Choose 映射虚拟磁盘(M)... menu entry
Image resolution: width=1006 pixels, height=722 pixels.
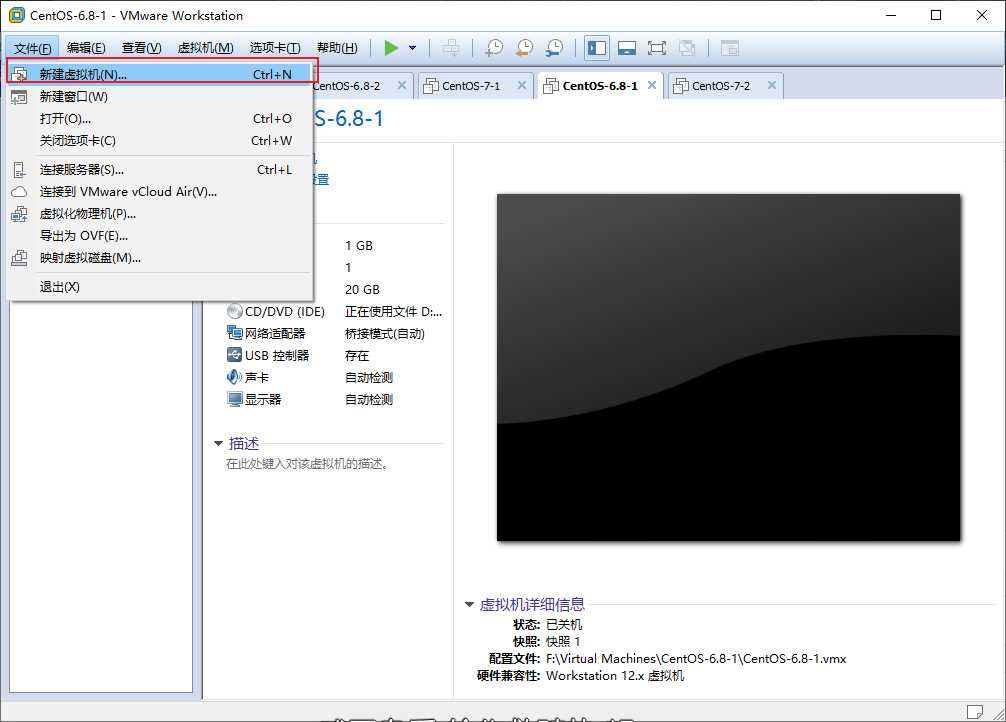(x=159, y=258)
